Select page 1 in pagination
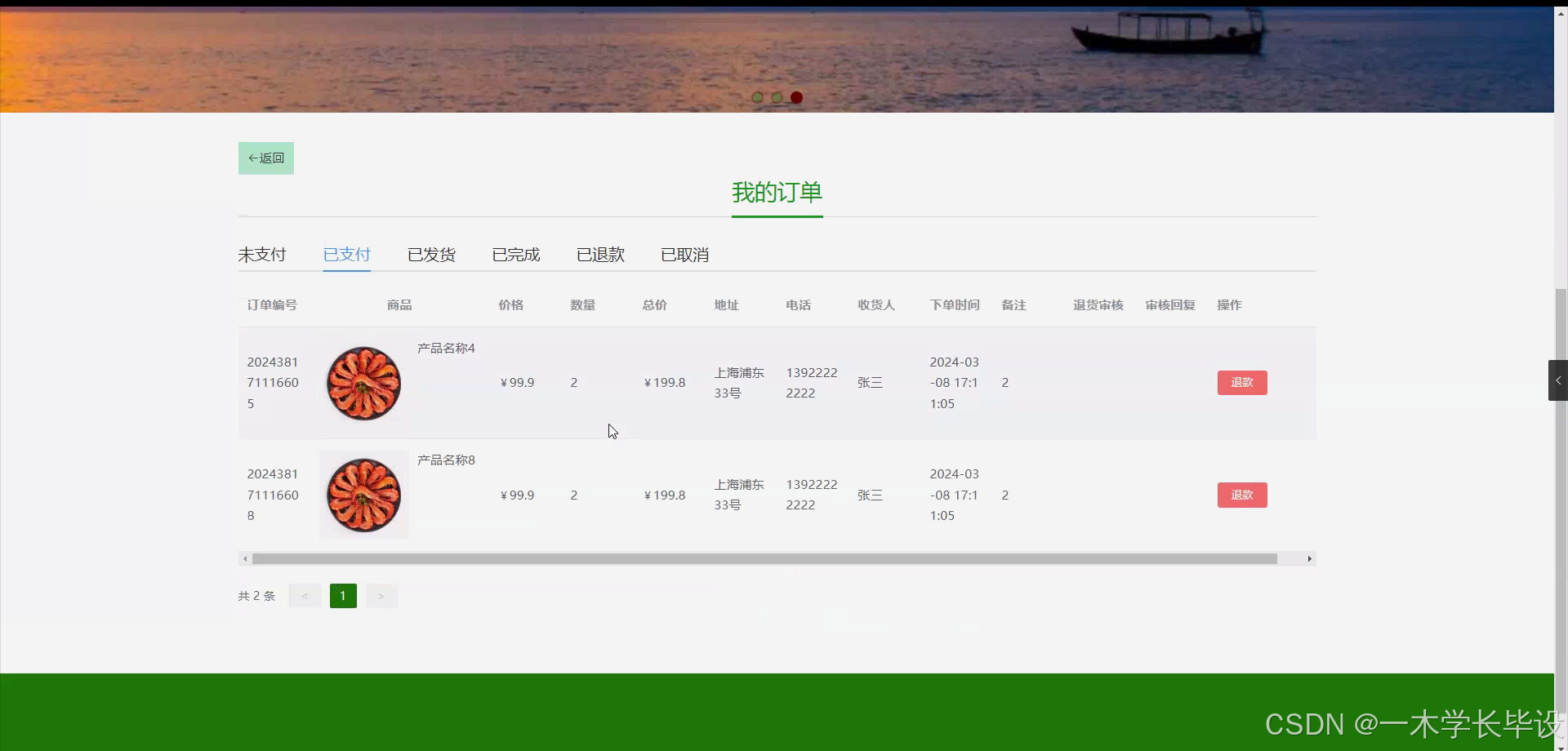Viewport: 1568px width, 751px height. point(342,595)
